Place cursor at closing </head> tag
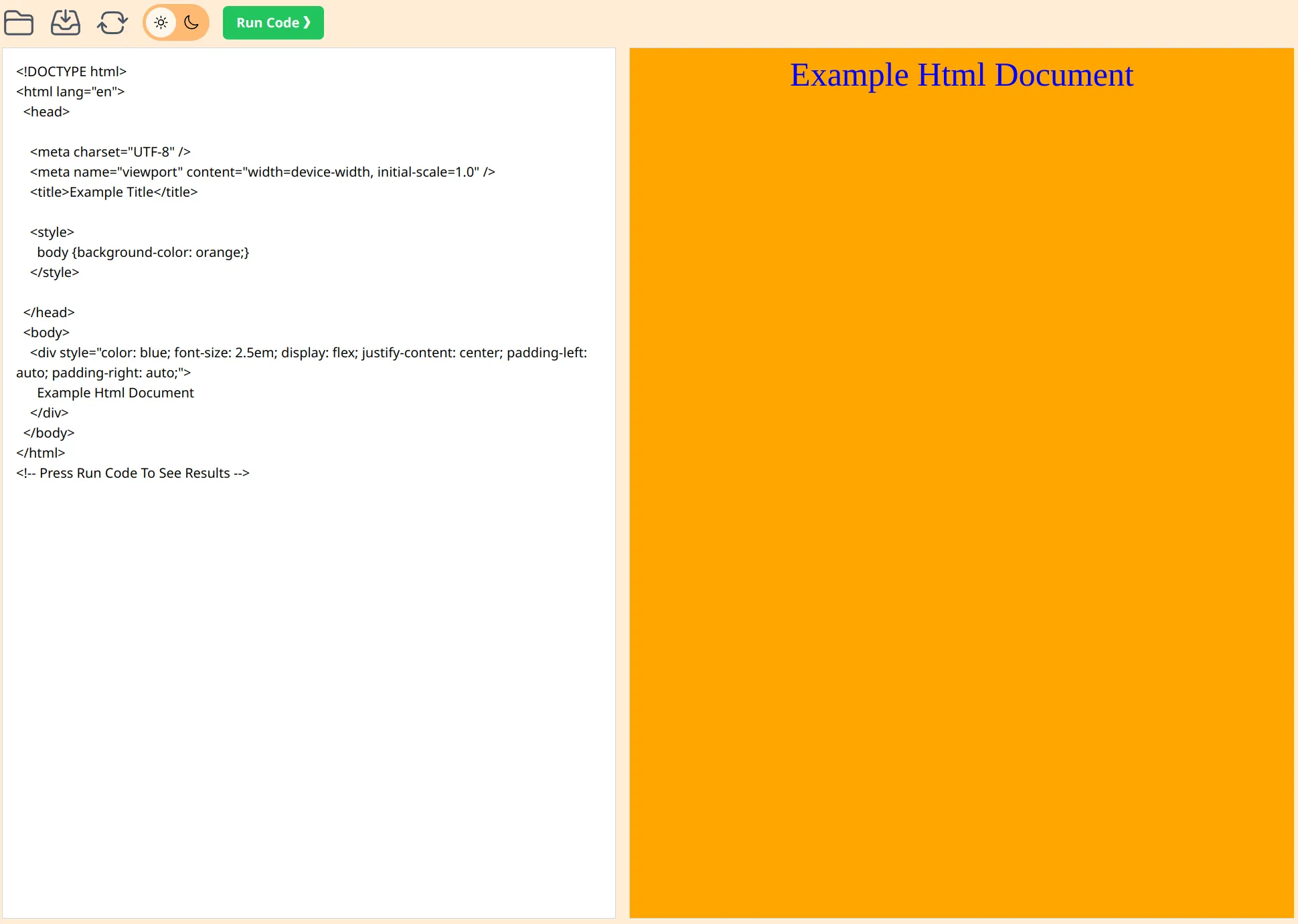 49,312
